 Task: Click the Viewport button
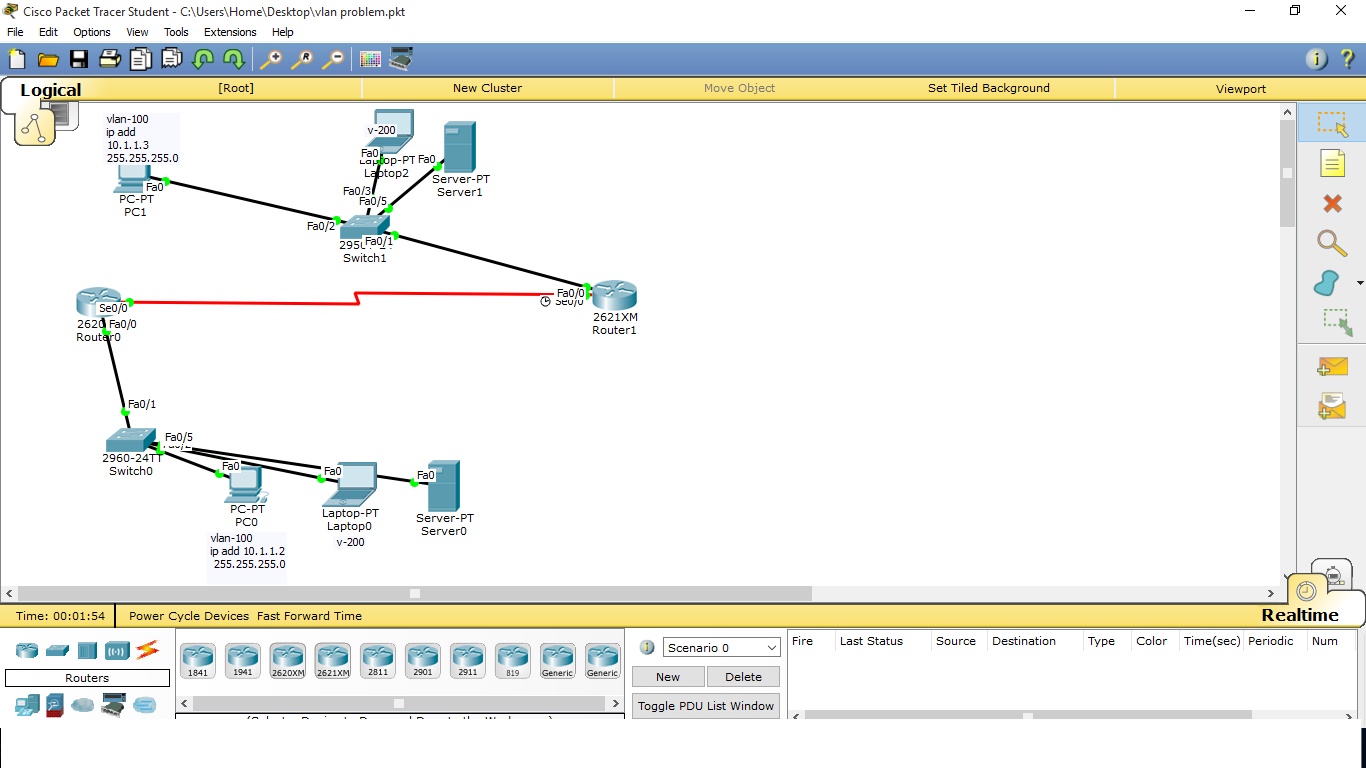point(1241,88)
